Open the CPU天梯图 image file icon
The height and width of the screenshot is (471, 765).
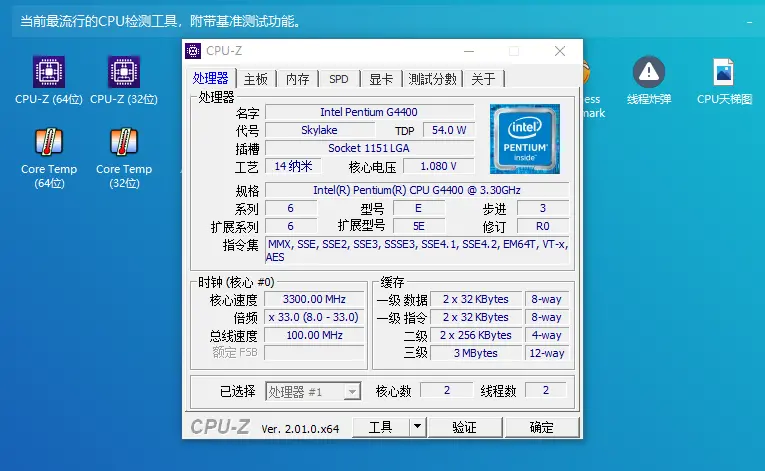tap(724, 72)
